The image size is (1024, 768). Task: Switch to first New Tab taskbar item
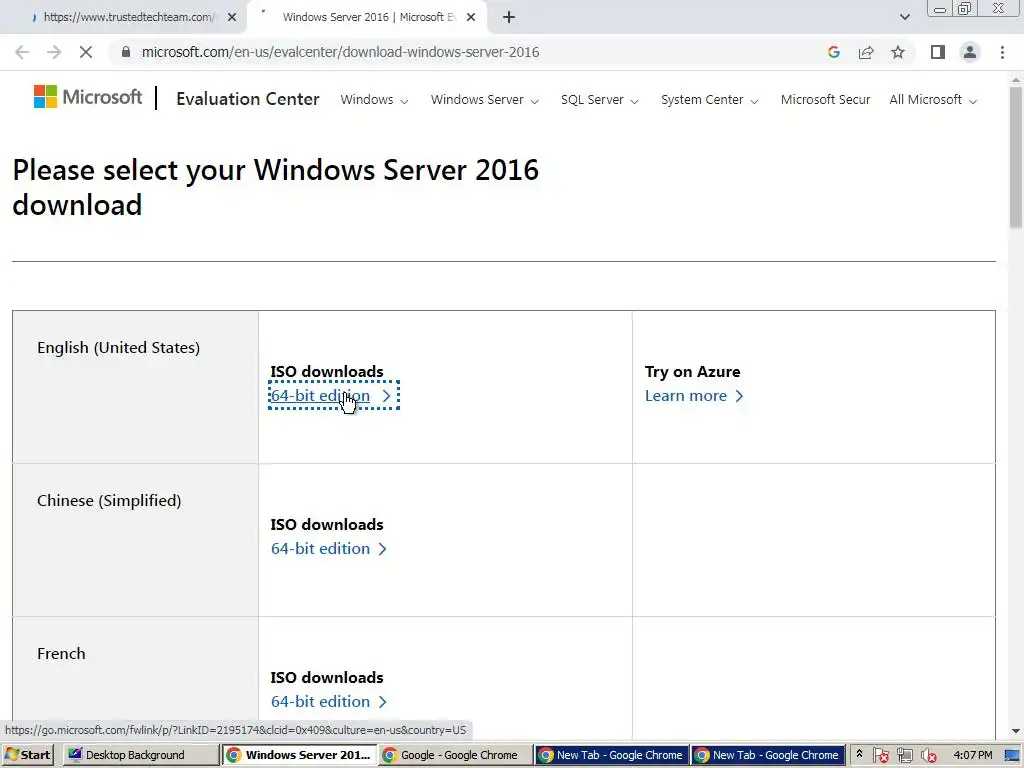pyautogui.click(x=611, y=755)
